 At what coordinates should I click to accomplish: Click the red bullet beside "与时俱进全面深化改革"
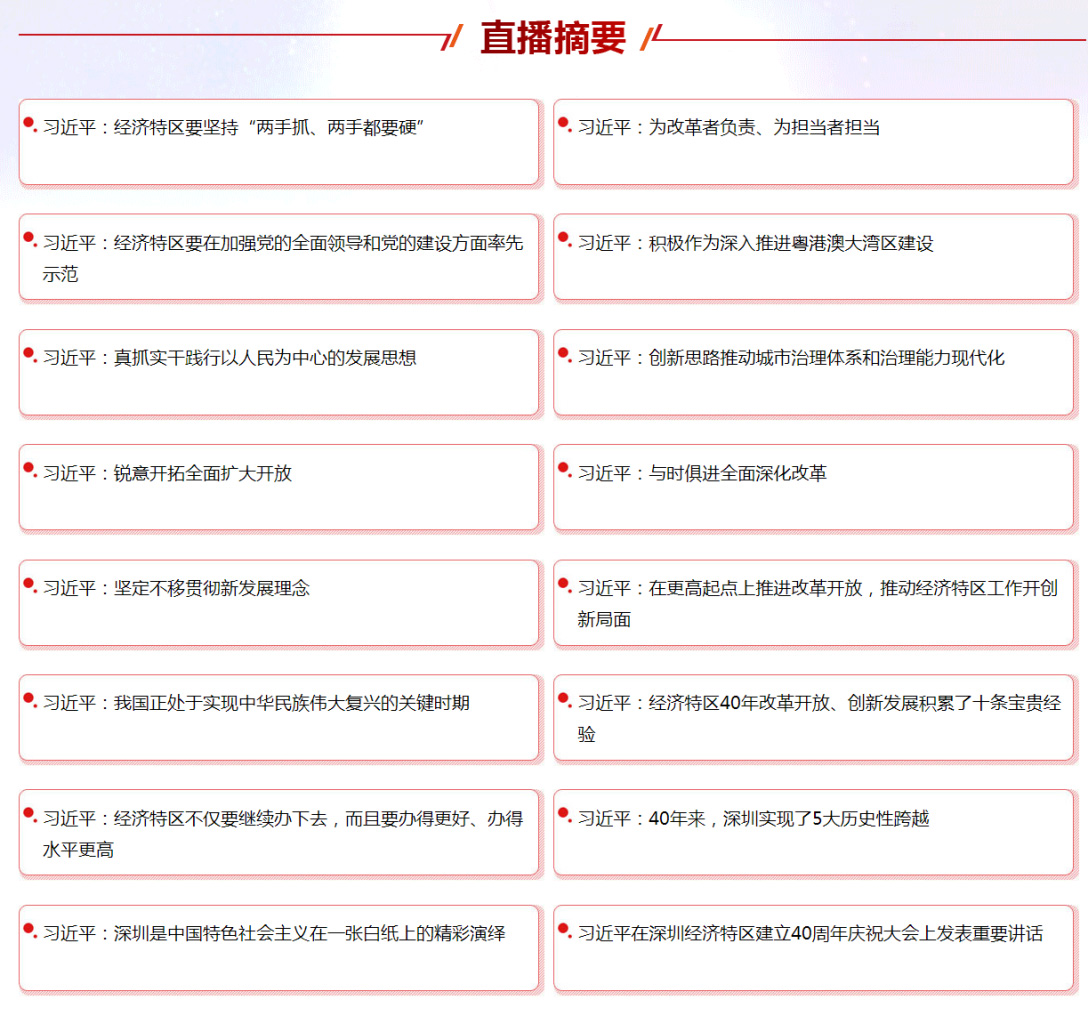click(x=563, y=468)
